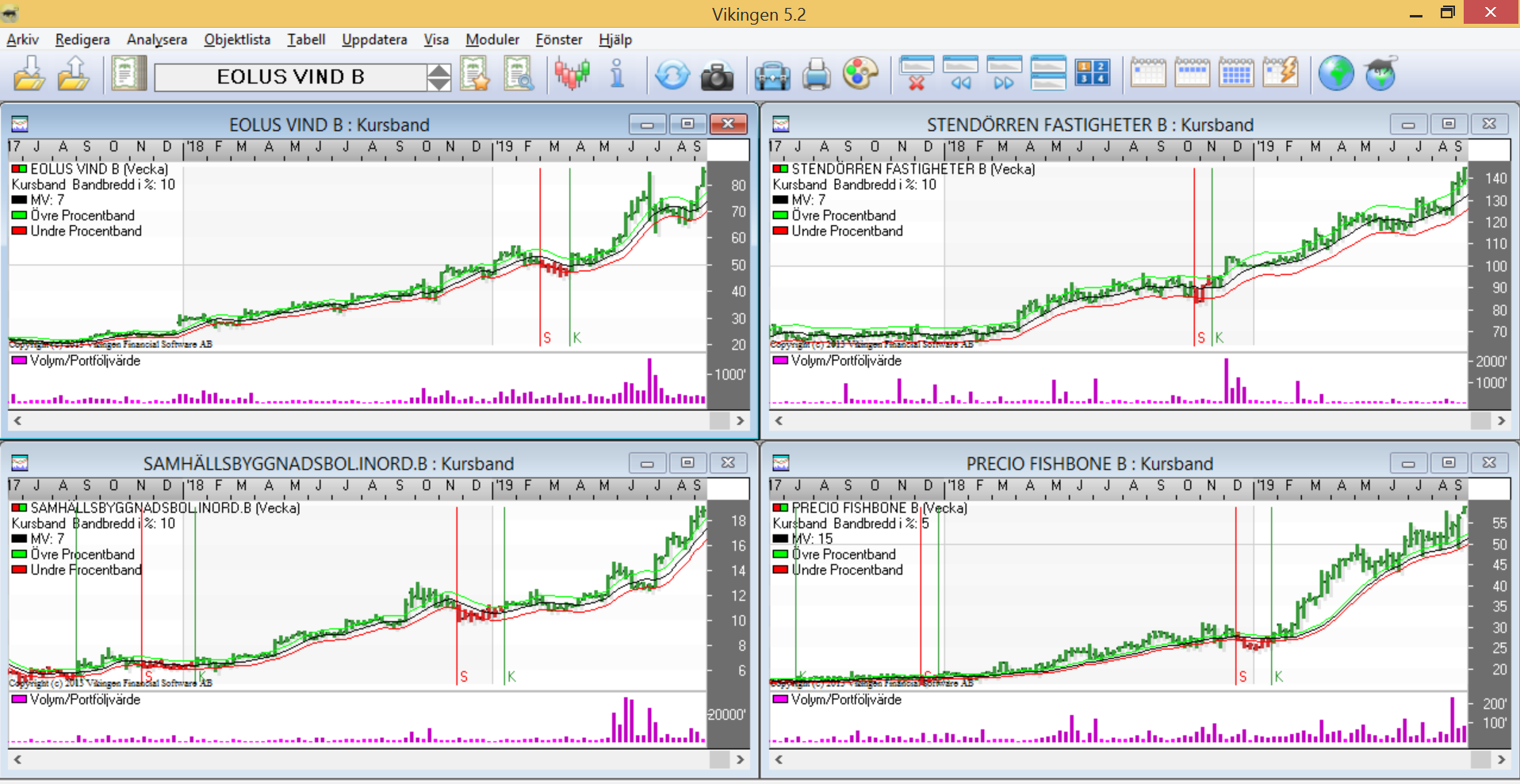Click the certificate with magnifier search icon
1520x784 pixels.
(x=519, y=75)
